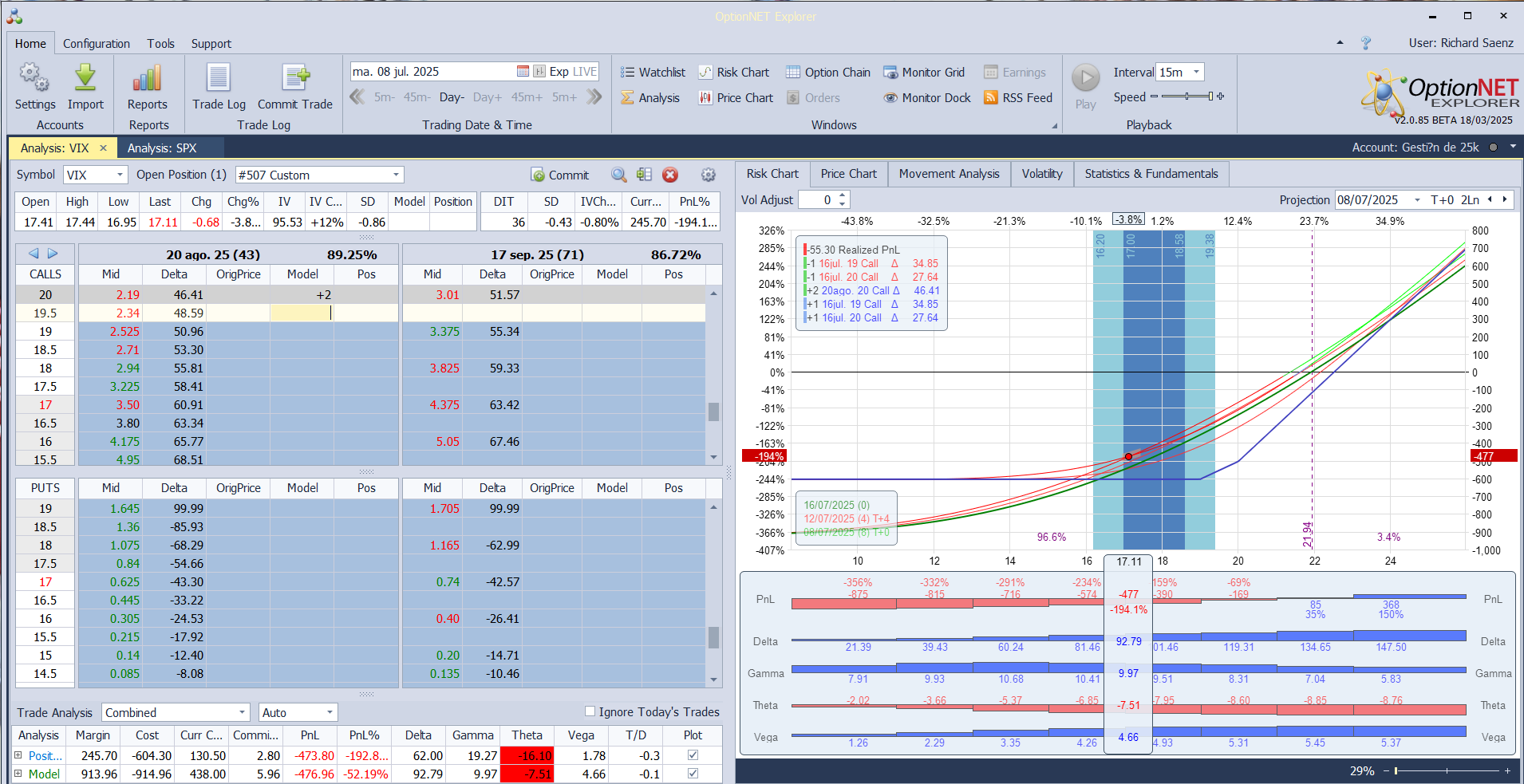
Task: Collapse the ribbon with the up arrow
Action: click(x=1340, y=43)
